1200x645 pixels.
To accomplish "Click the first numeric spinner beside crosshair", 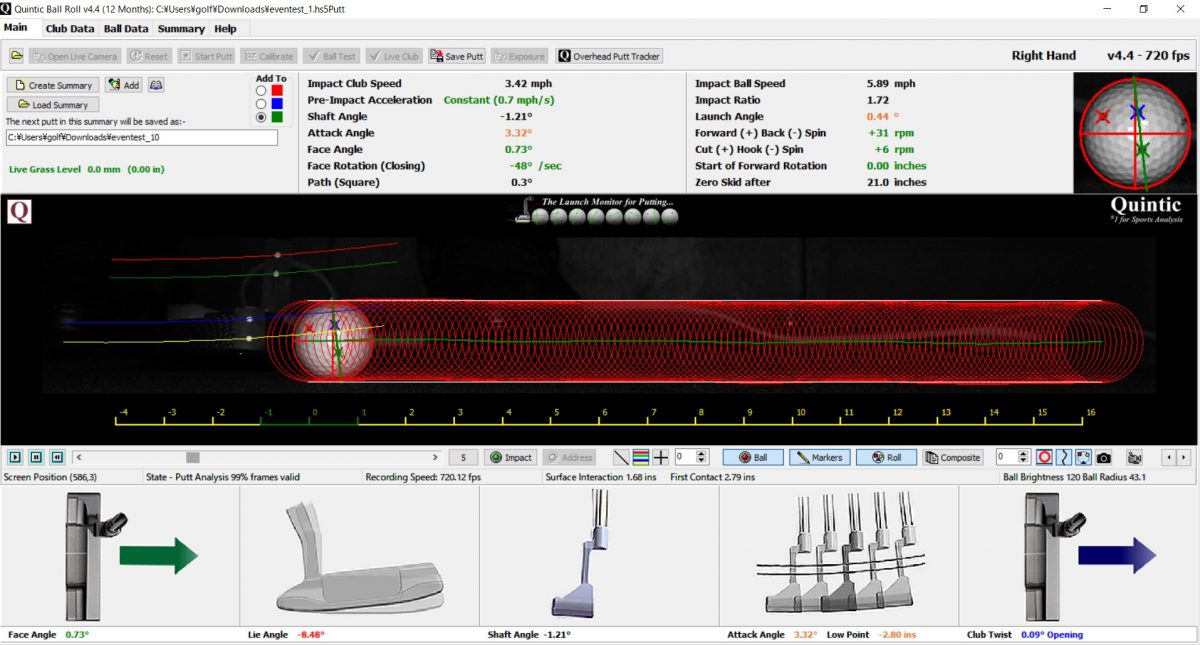I will click(x=692, y=457).
